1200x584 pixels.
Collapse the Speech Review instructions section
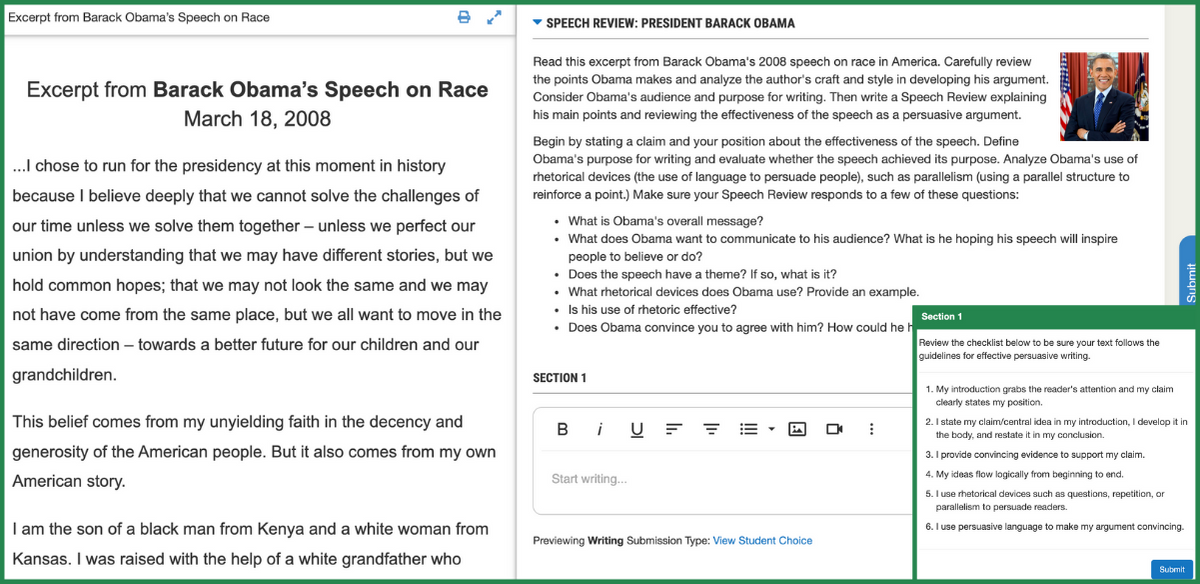point(538,22)
